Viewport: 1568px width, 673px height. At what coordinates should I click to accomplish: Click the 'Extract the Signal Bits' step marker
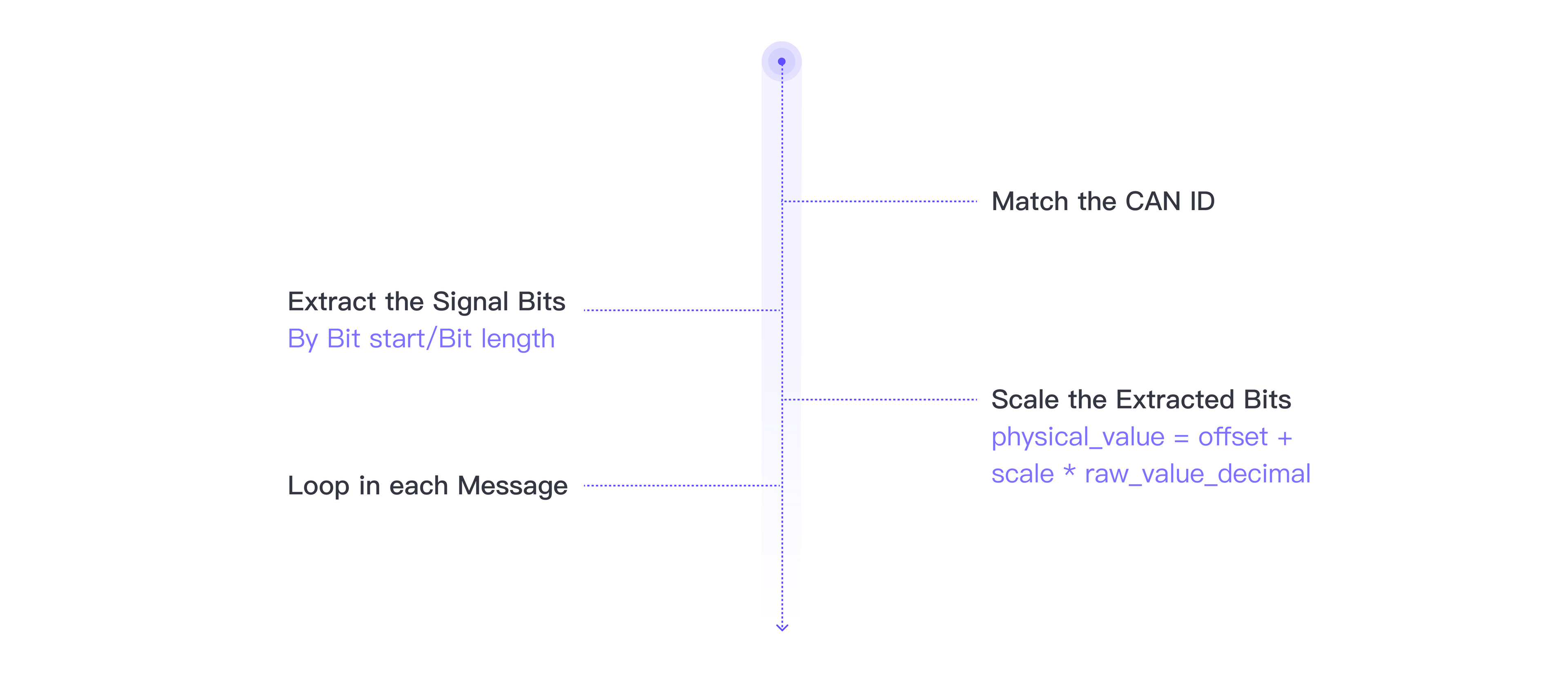point(783,307)
